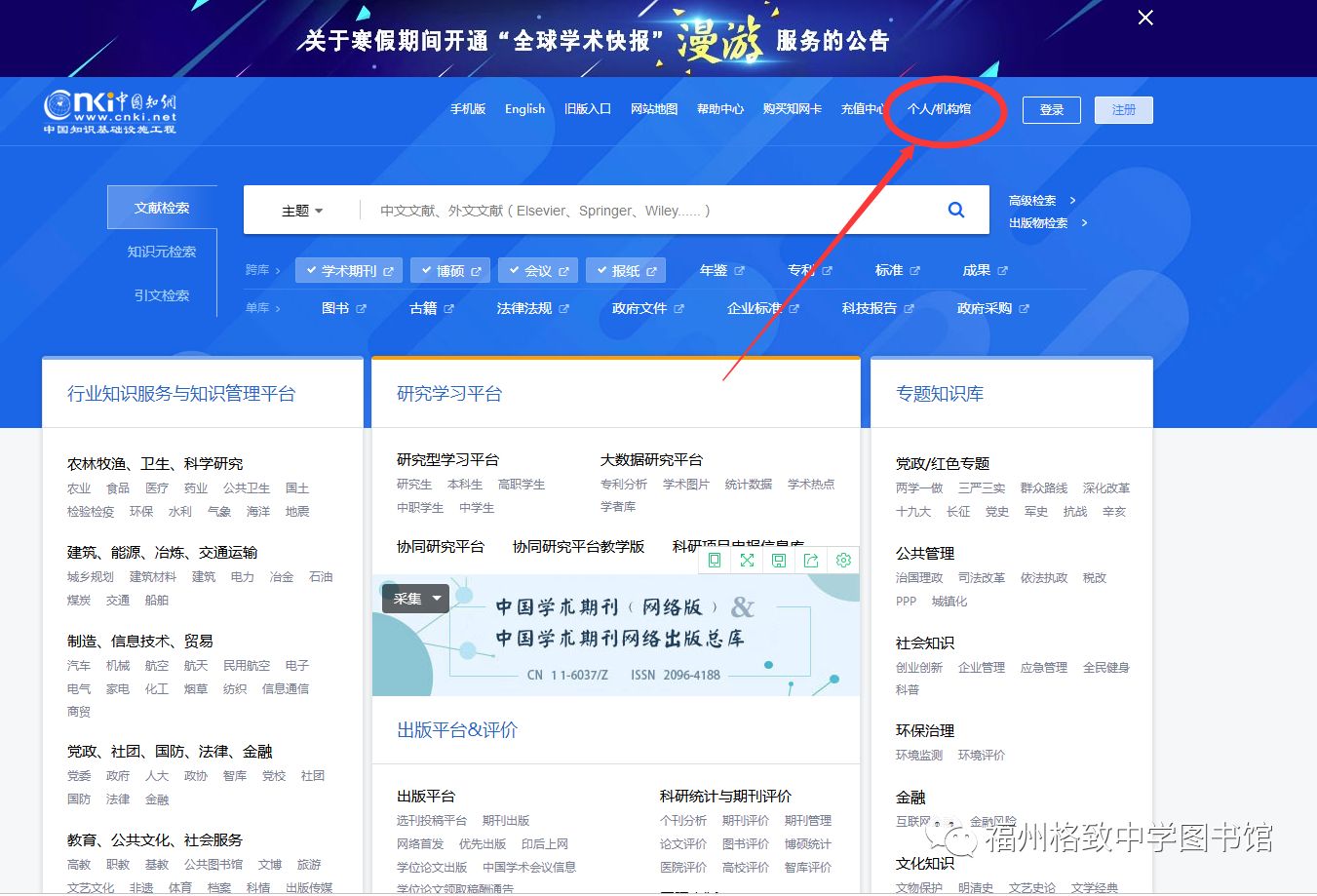This screenshot has width=1317, height=896.
Task: Select the 文献检索 tab
Action: [162, 208]
